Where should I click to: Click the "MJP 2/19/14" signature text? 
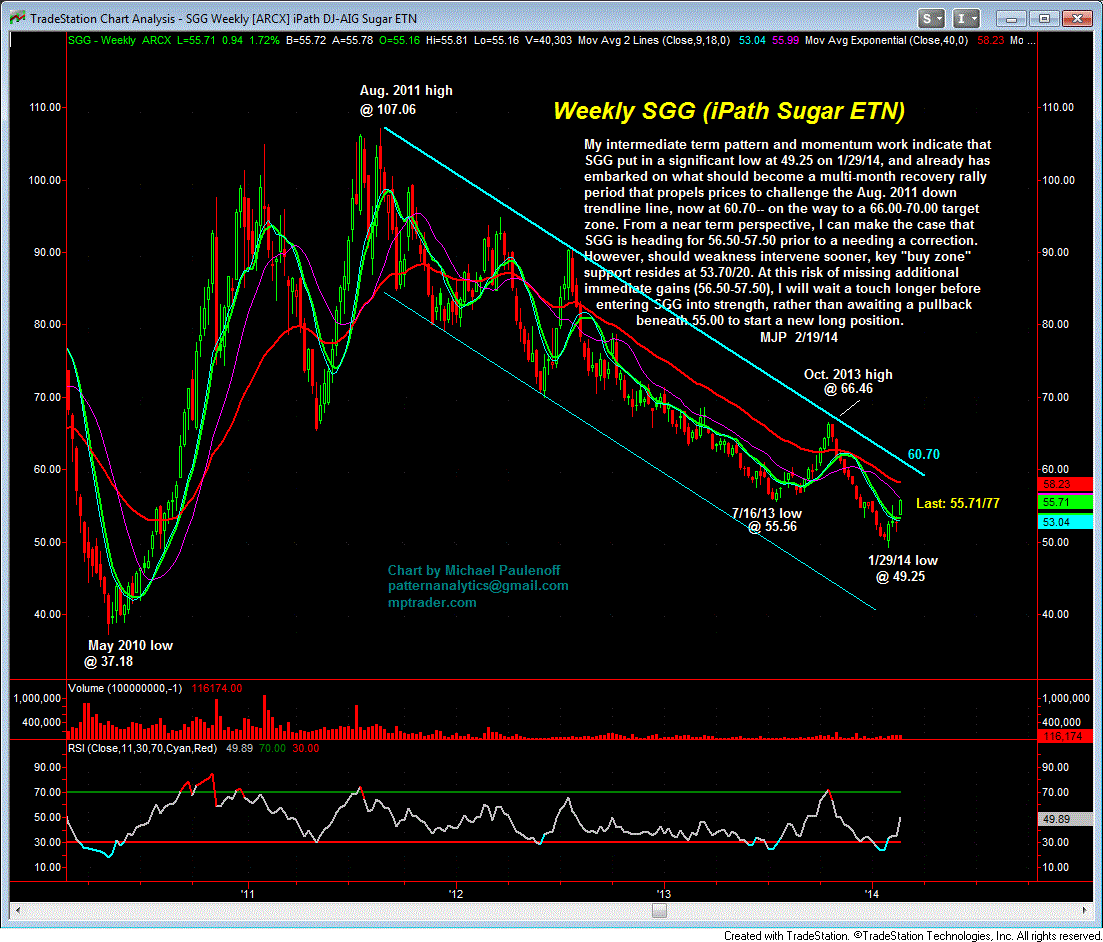tap(799, 338)
